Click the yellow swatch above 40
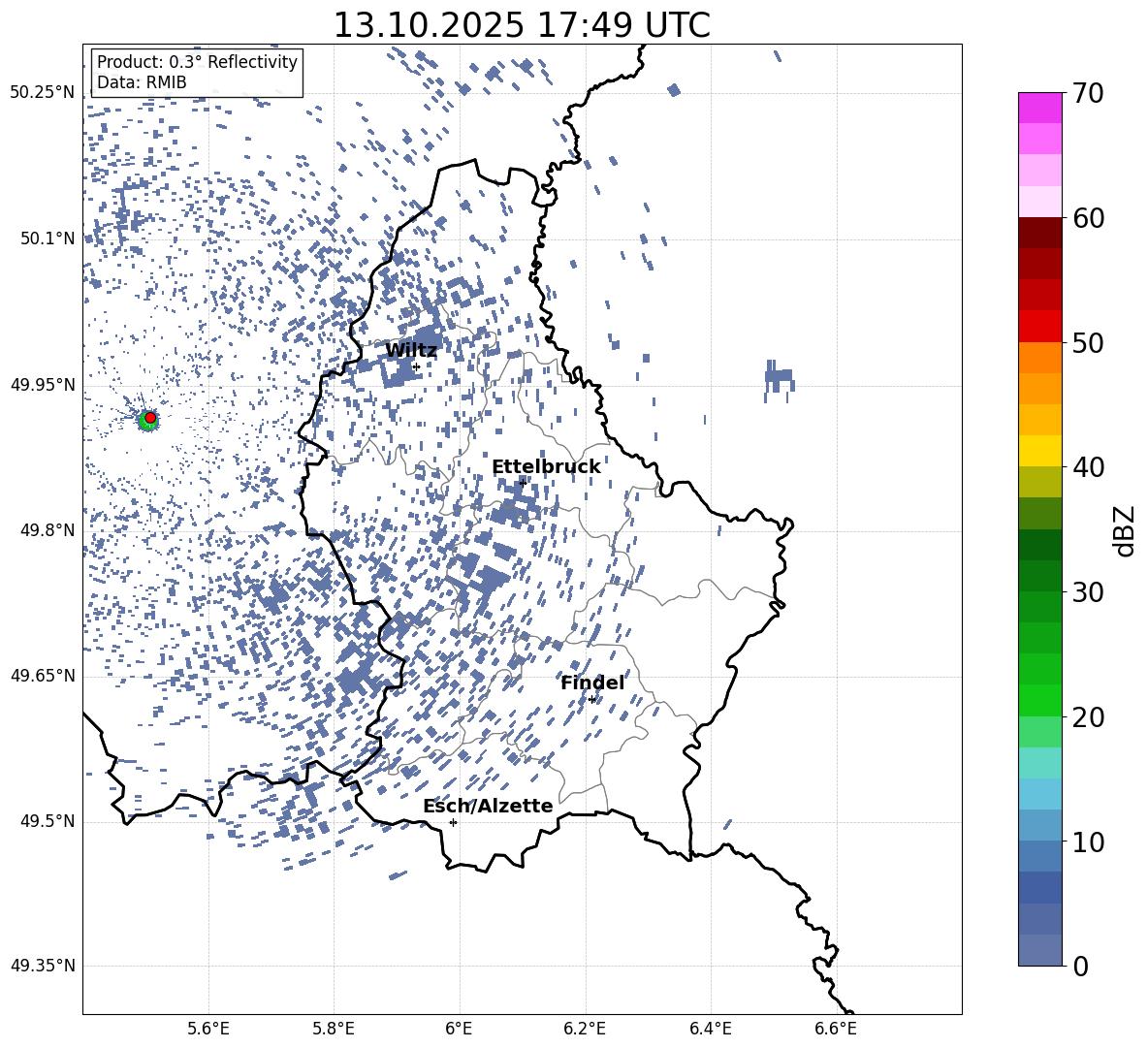This screenshot has width=1148, height=1048. point(1039,451)
